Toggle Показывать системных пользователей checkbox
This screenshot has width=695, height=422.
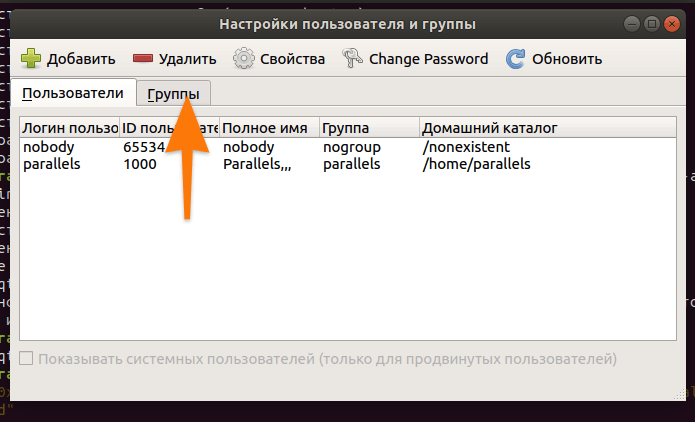pos(26,358)
